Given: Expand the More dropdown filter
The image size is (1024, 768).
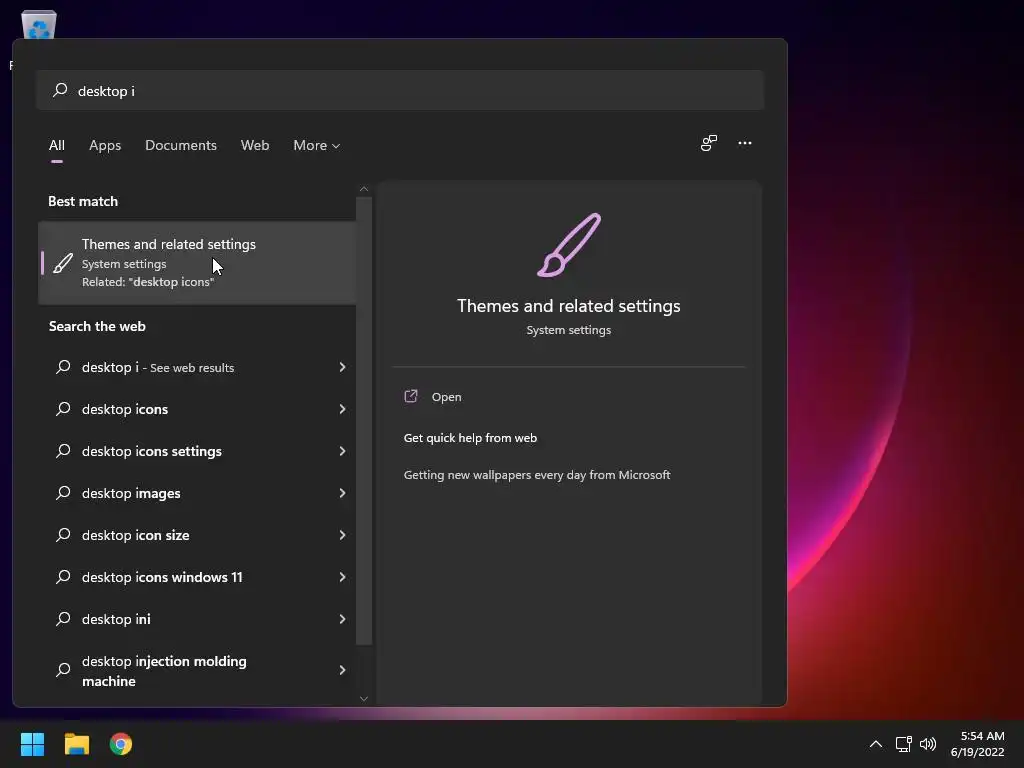Looking at the screenshot, I should pos(317,145).
